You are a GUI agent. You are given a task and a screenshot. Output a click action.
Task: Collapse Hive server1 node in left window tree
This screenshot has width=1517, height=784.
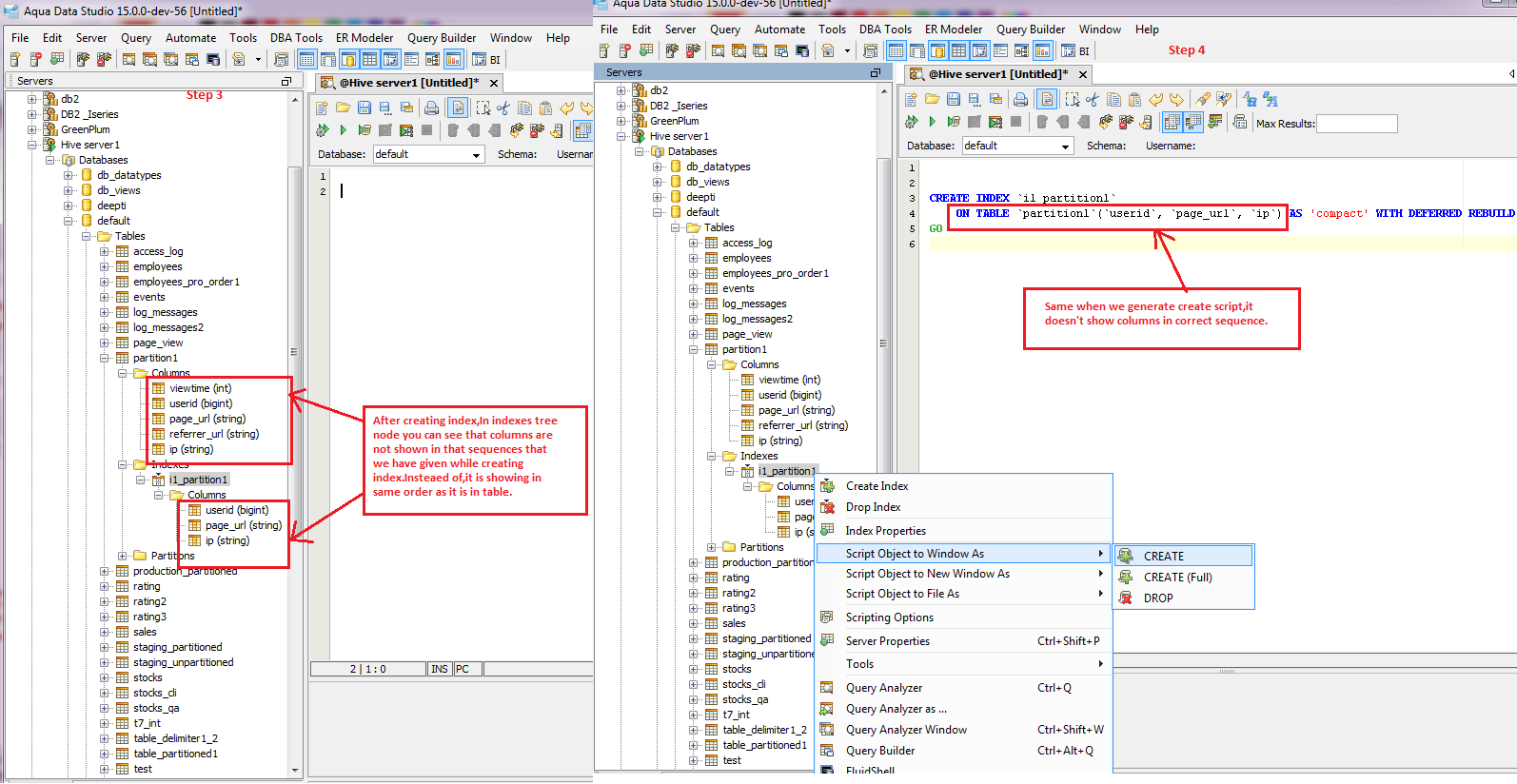31,145
